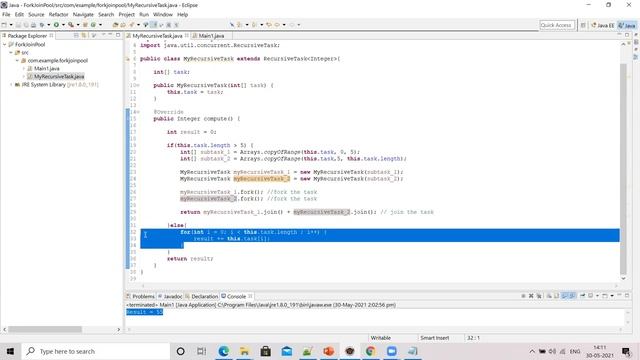The height and width of the screenshot is (360, 640).
Task: Expand the JRE System Library node
Action: tap(11, 84)
